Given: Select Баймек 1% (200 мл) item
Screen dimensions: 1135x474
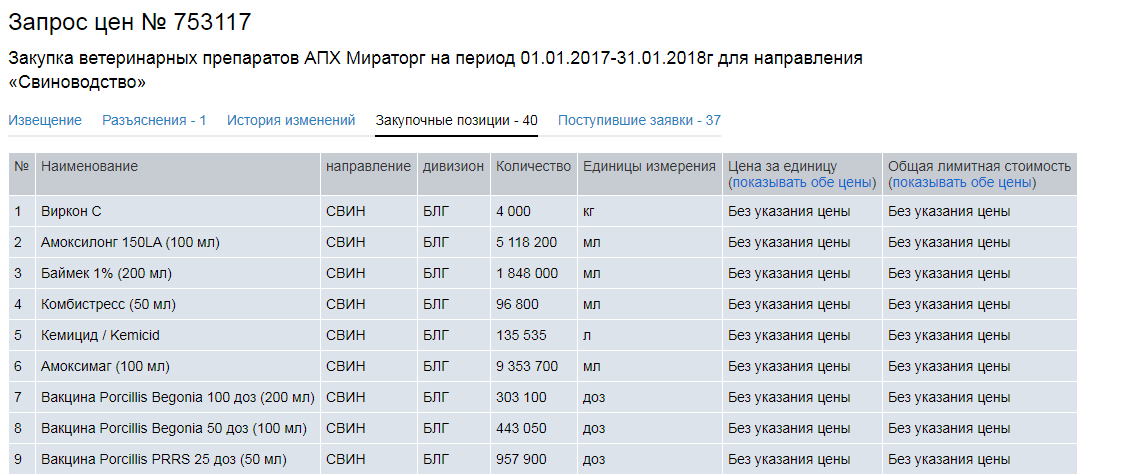Looking at the screenshot, I should pos(106,274).
